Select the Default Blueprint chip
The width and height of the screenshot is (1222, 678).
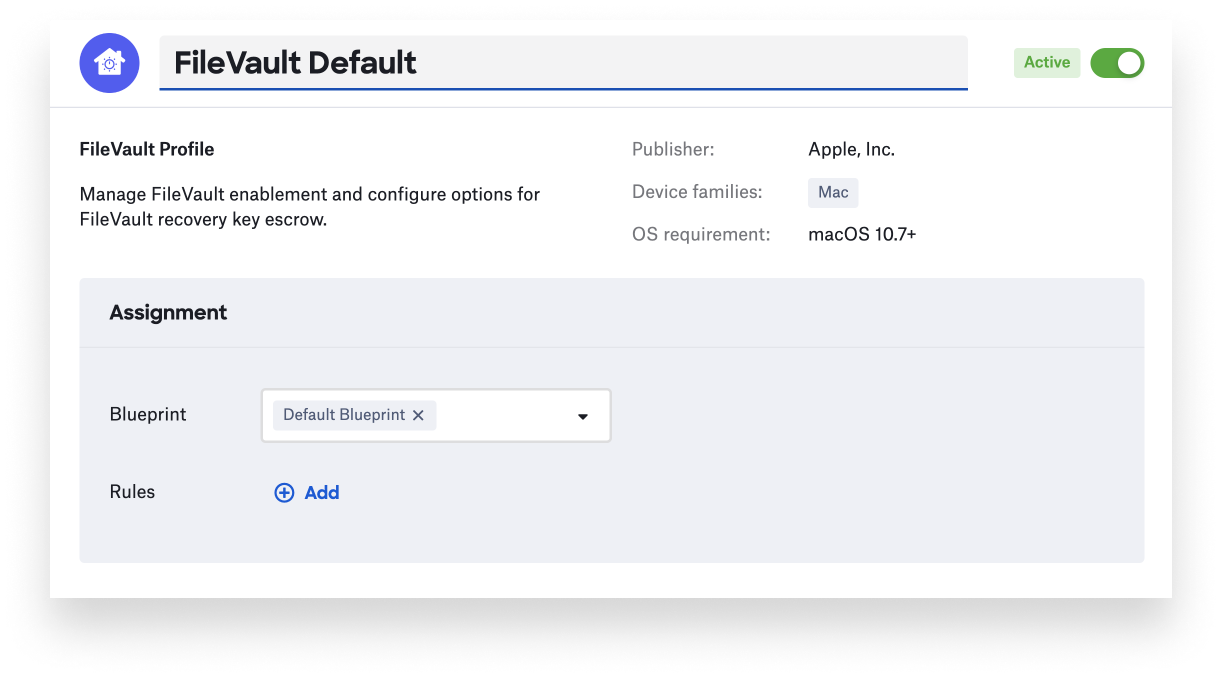coord(345,414)
